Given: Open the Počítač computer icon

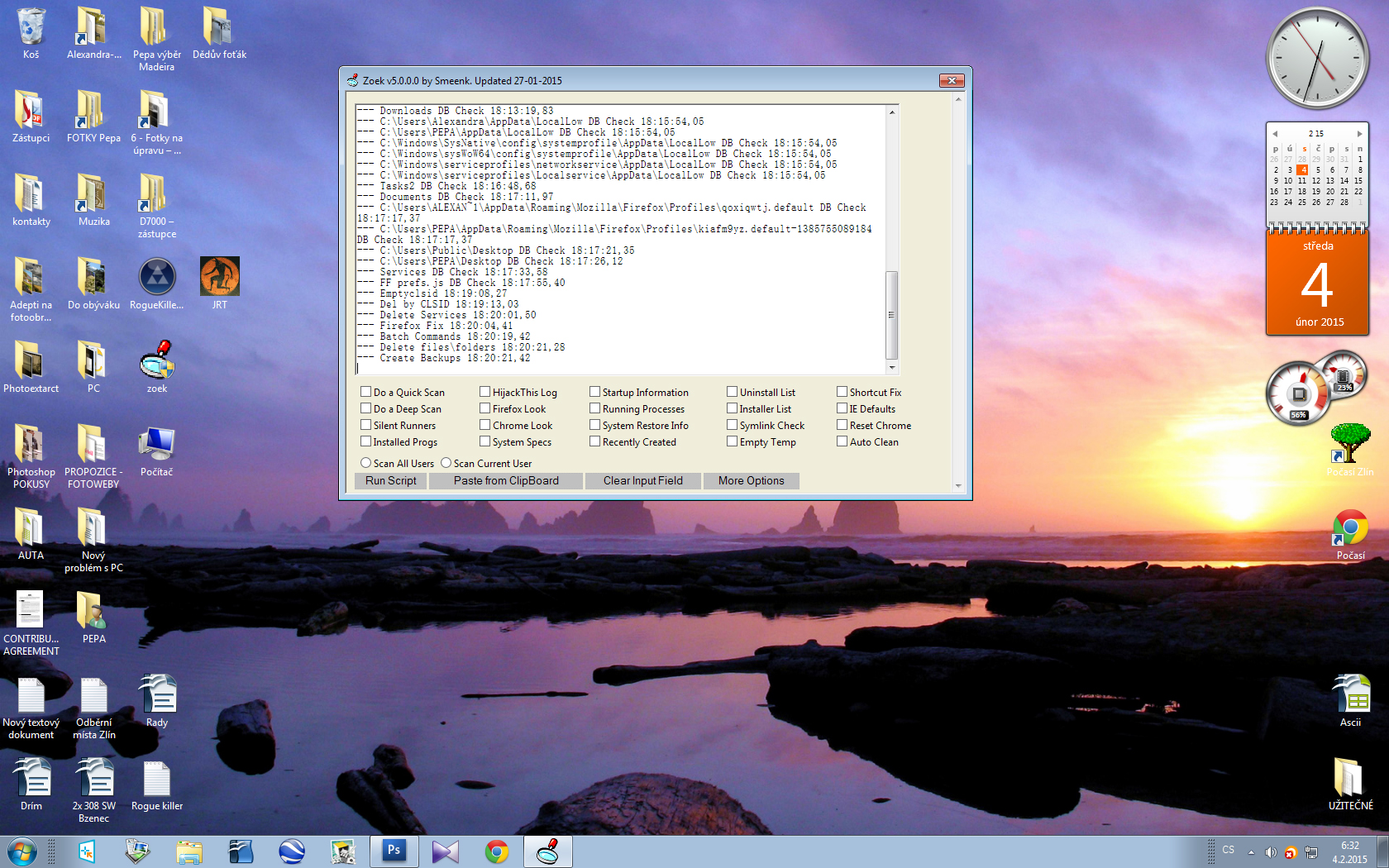Looking at the screenshot, I should coord(156,445).
